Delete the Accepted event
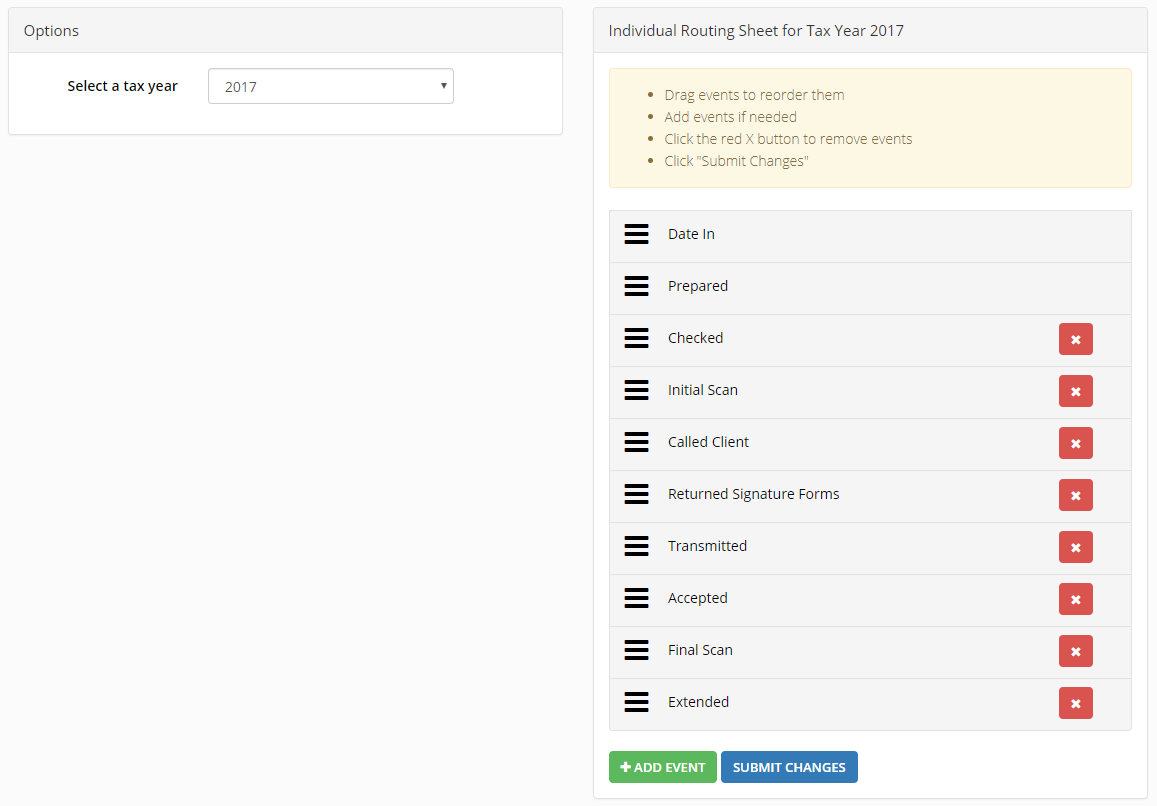This screenshot has width=1157, height=806. click(1075, 599)
